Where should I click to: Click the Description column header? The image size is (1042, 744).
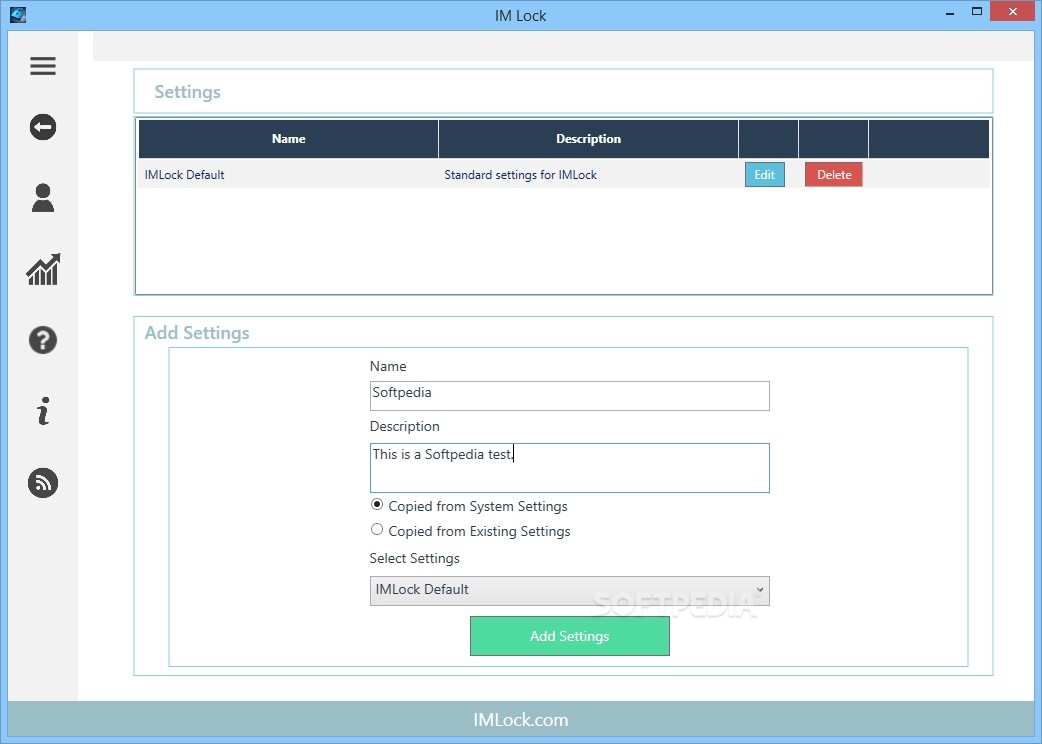(588, 138)
